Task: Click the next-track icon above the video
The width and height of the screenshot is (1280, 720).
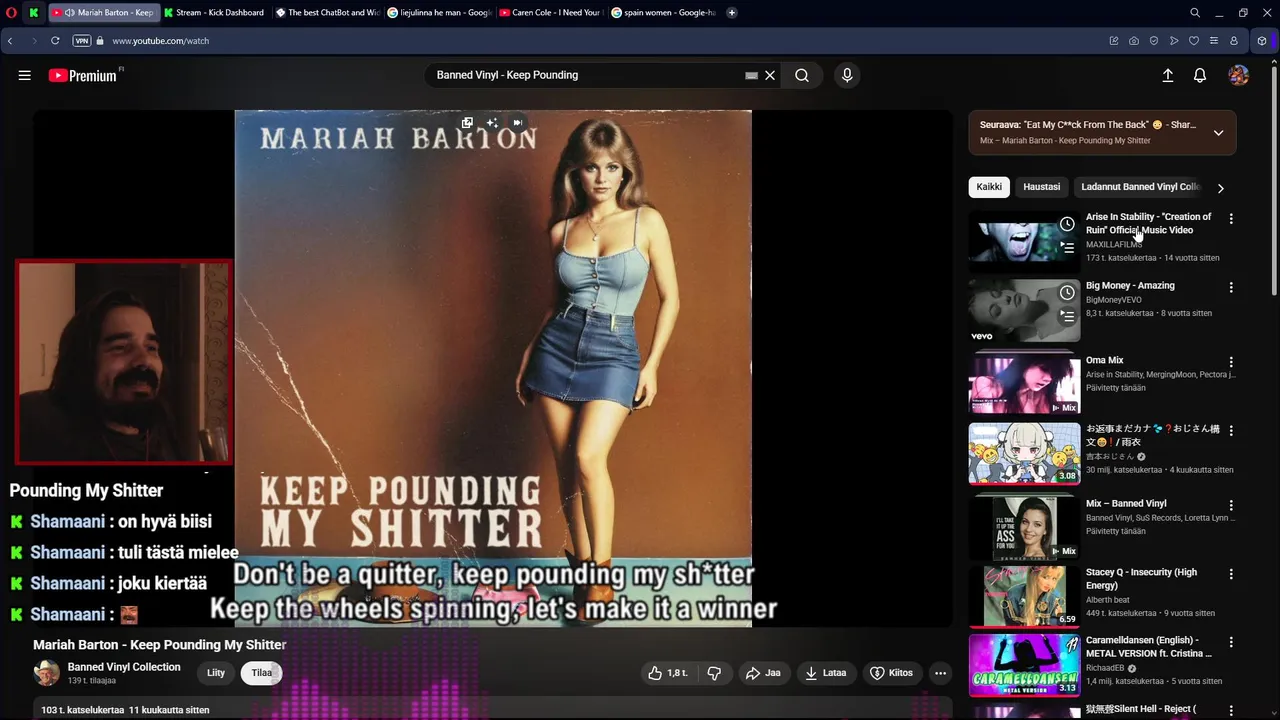Action: (x=517, y=122)
